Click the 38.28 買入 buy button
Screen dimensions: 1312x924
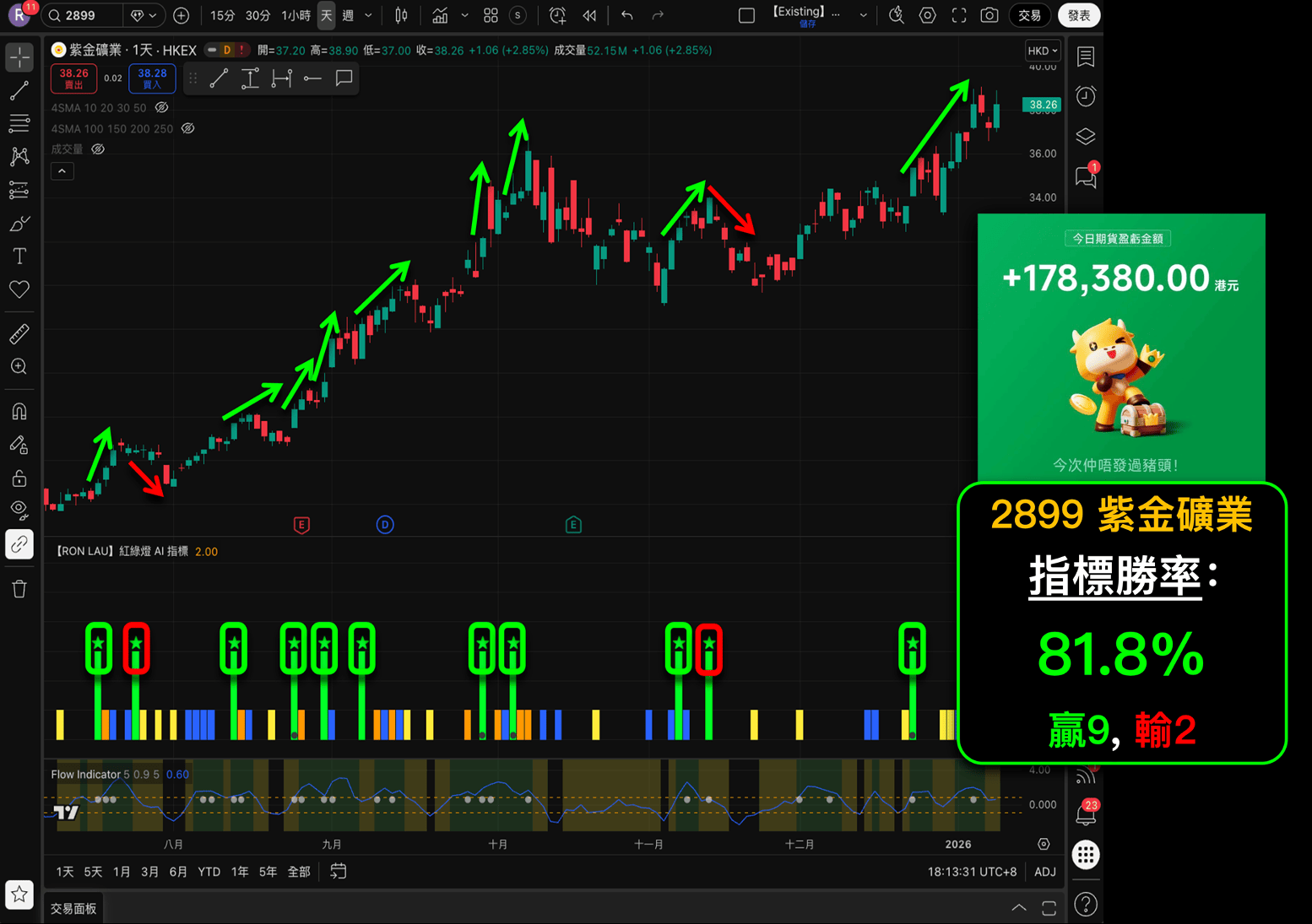click(152, 78)
